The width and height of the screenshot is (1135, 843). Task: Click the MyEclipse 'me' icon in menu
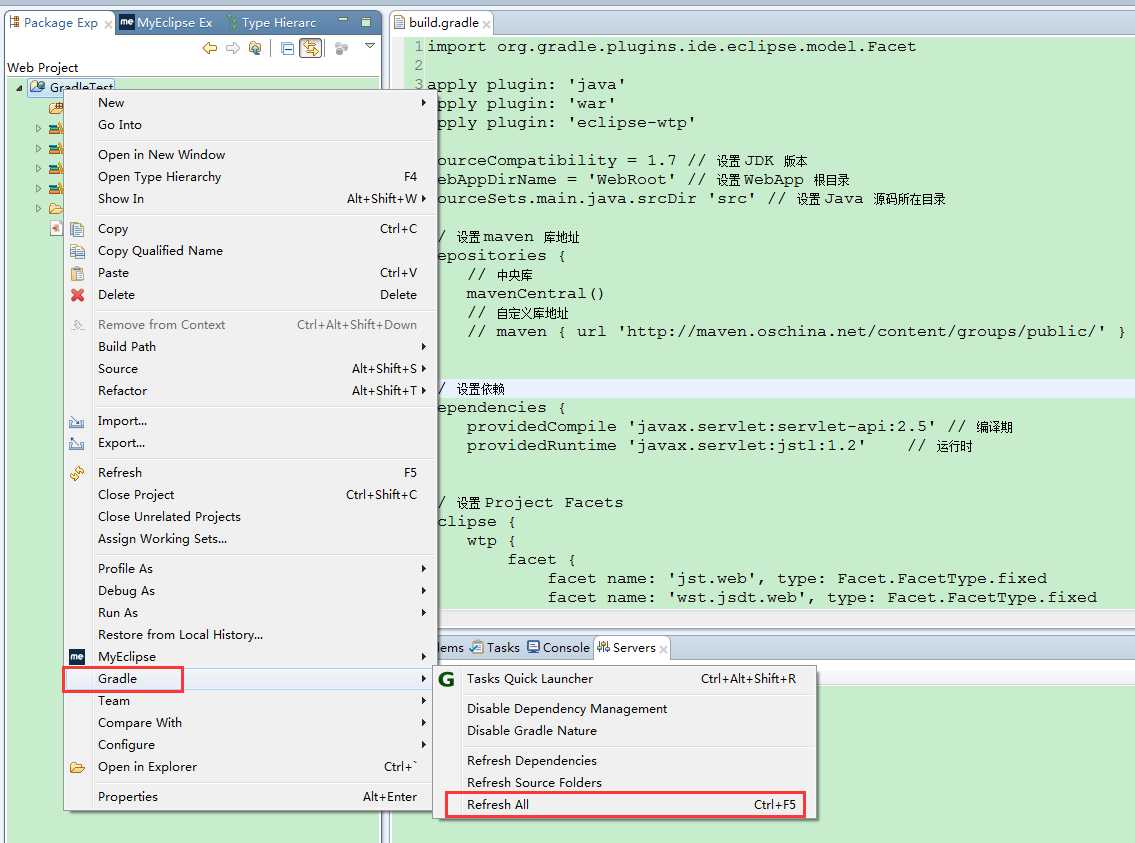click(77, 656)
